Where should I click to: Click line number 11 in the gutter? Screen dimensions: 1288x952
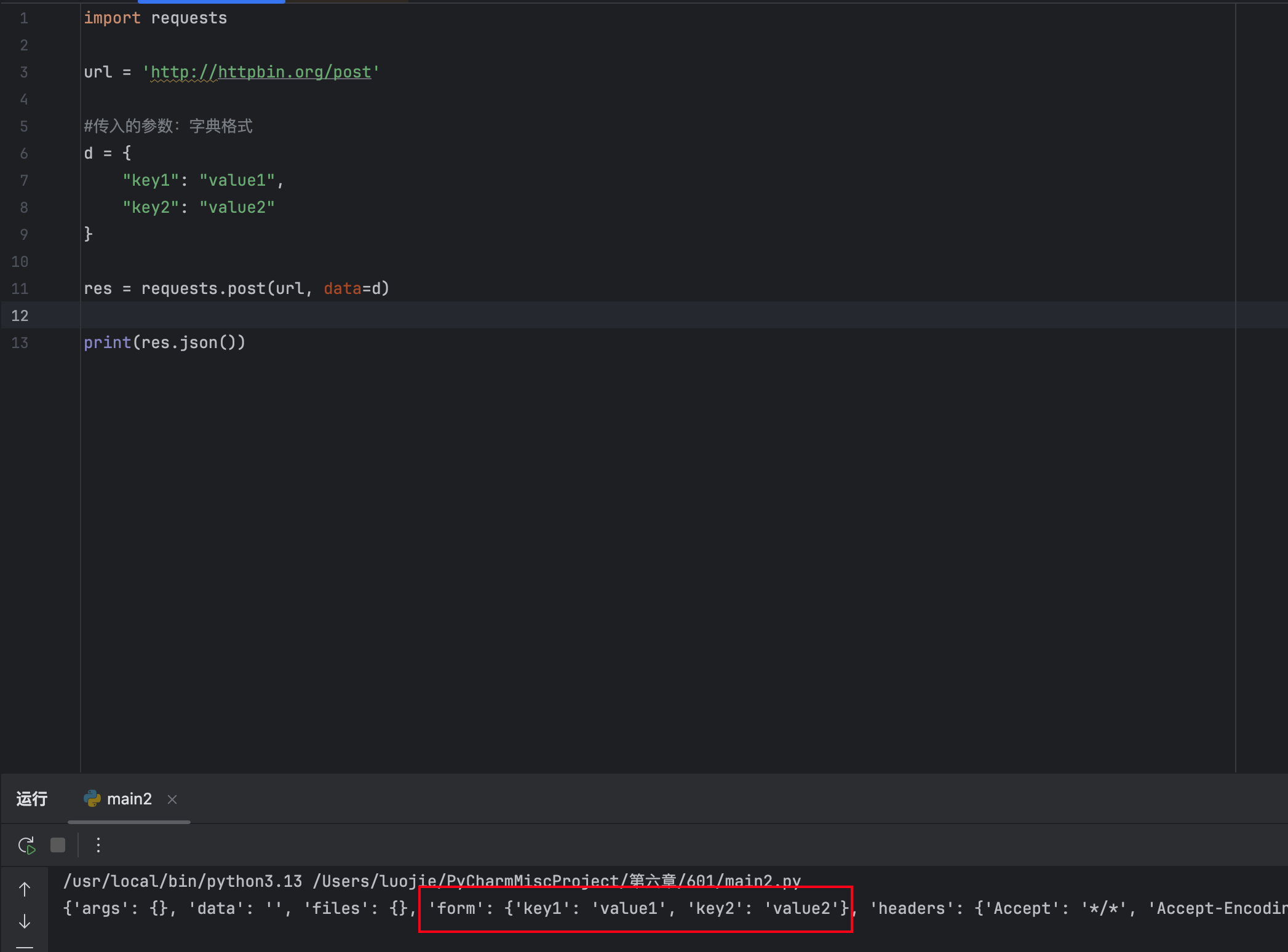pyautogui.click(x=20, y=288)
